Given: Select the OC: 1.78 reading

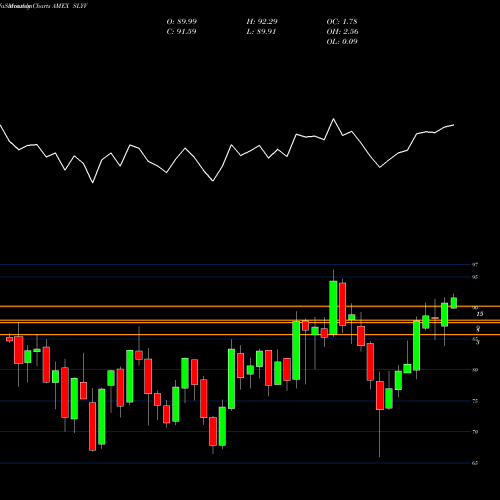Looking at the screenshot, I should pyautogui.click(x=342, y=22).
